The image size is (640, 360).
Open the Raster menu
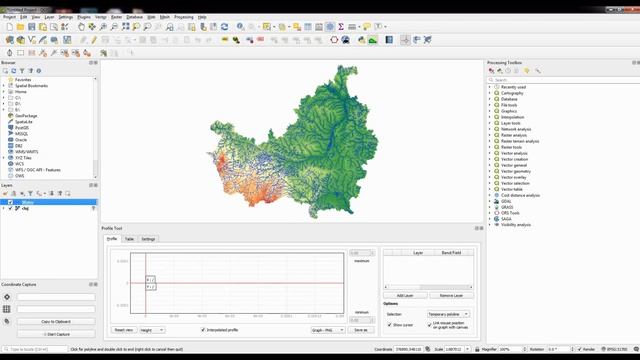116,17
